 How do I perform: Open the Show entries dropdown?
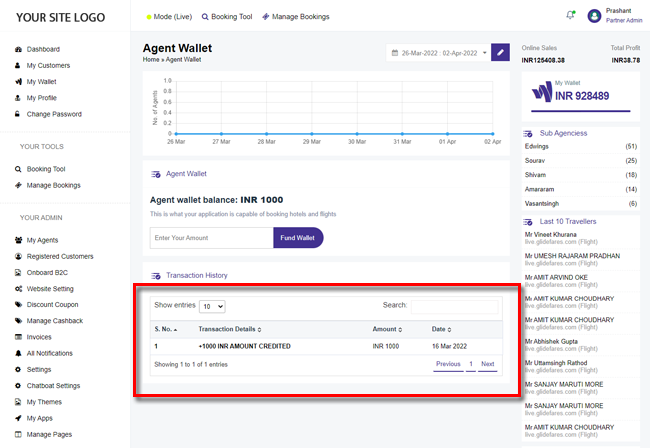pyautogui.click(x=212, y=306)
